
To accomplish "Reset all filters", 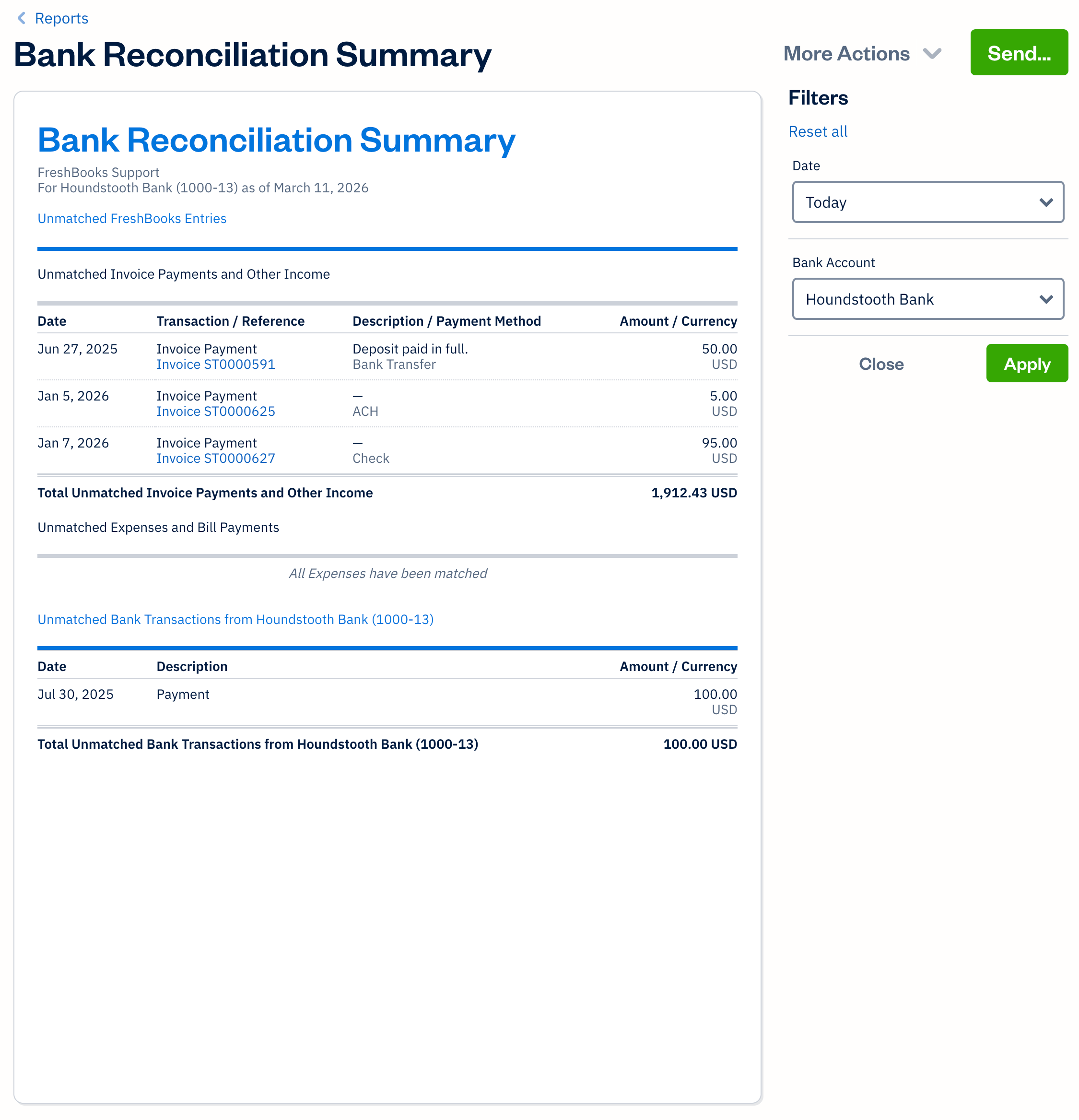I will click(818, 131).
